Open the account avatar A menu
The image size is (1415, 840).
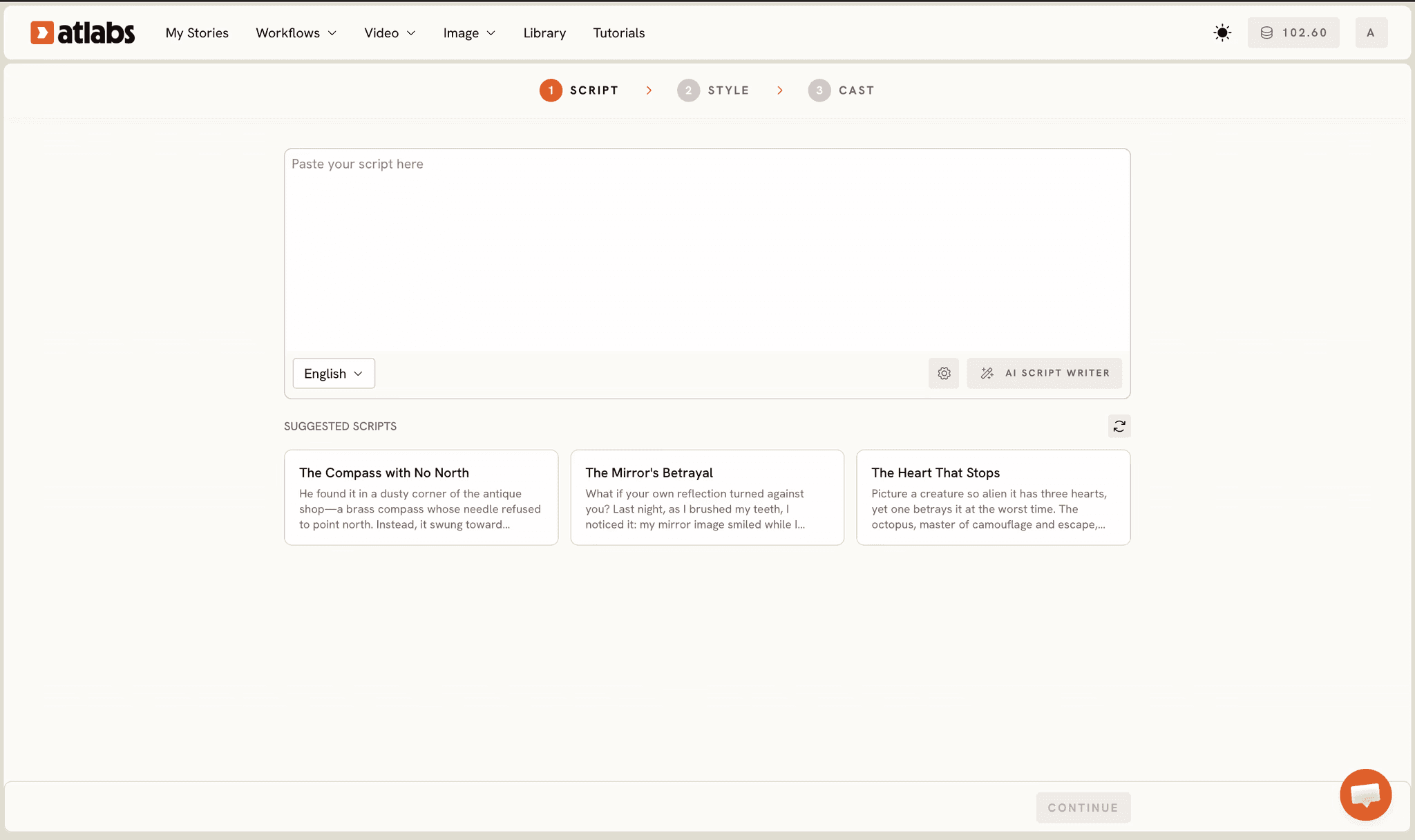(x=1371, y=32)
